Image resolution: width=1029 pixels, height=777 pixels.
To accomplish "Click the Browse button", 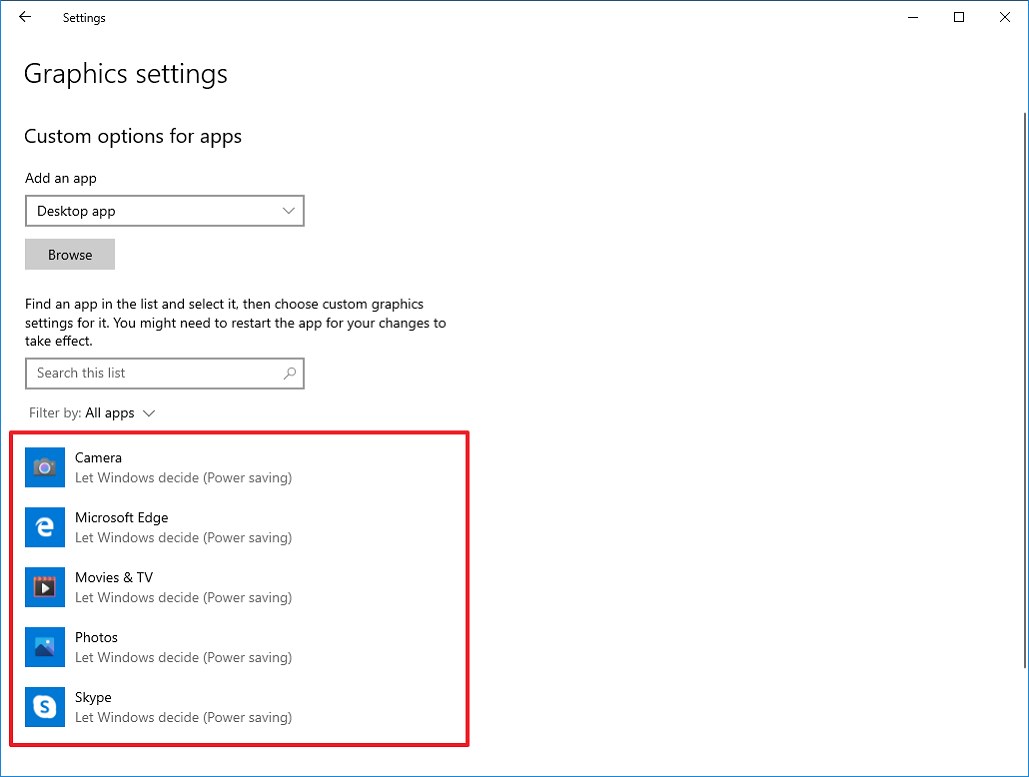I will [x=70, y=255].
